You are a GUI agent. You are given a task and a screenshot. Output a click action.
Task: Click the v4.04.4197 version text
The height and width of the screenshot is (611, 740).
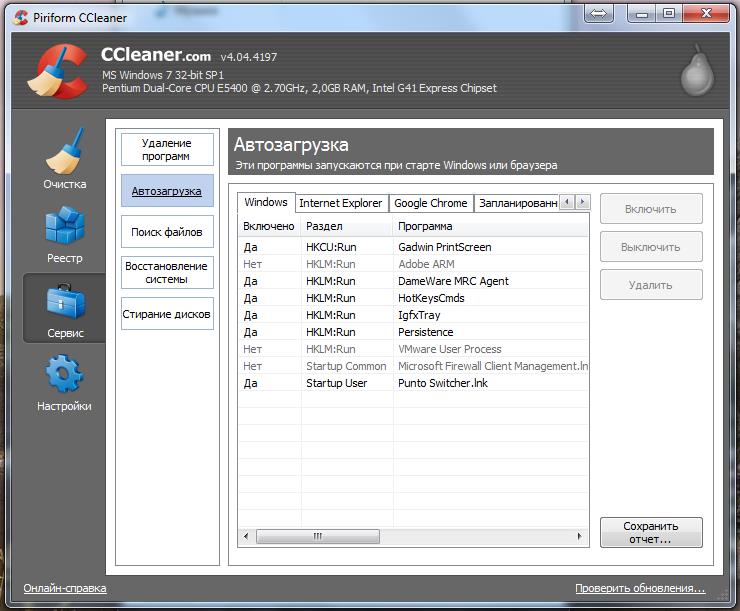pyautogui.click(x=249, y=57)
